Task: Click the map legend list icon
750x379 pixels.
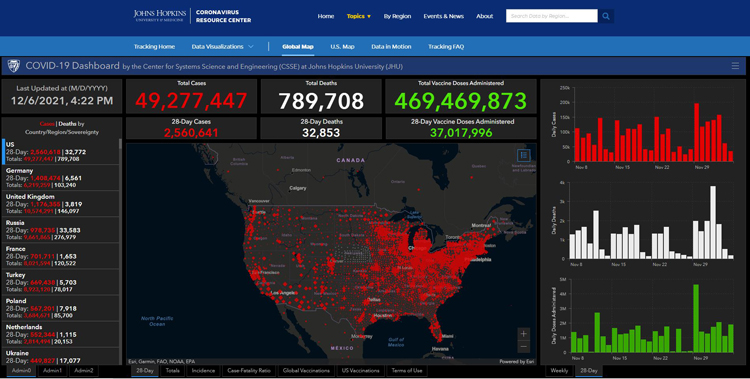Action: coord(524,155)
